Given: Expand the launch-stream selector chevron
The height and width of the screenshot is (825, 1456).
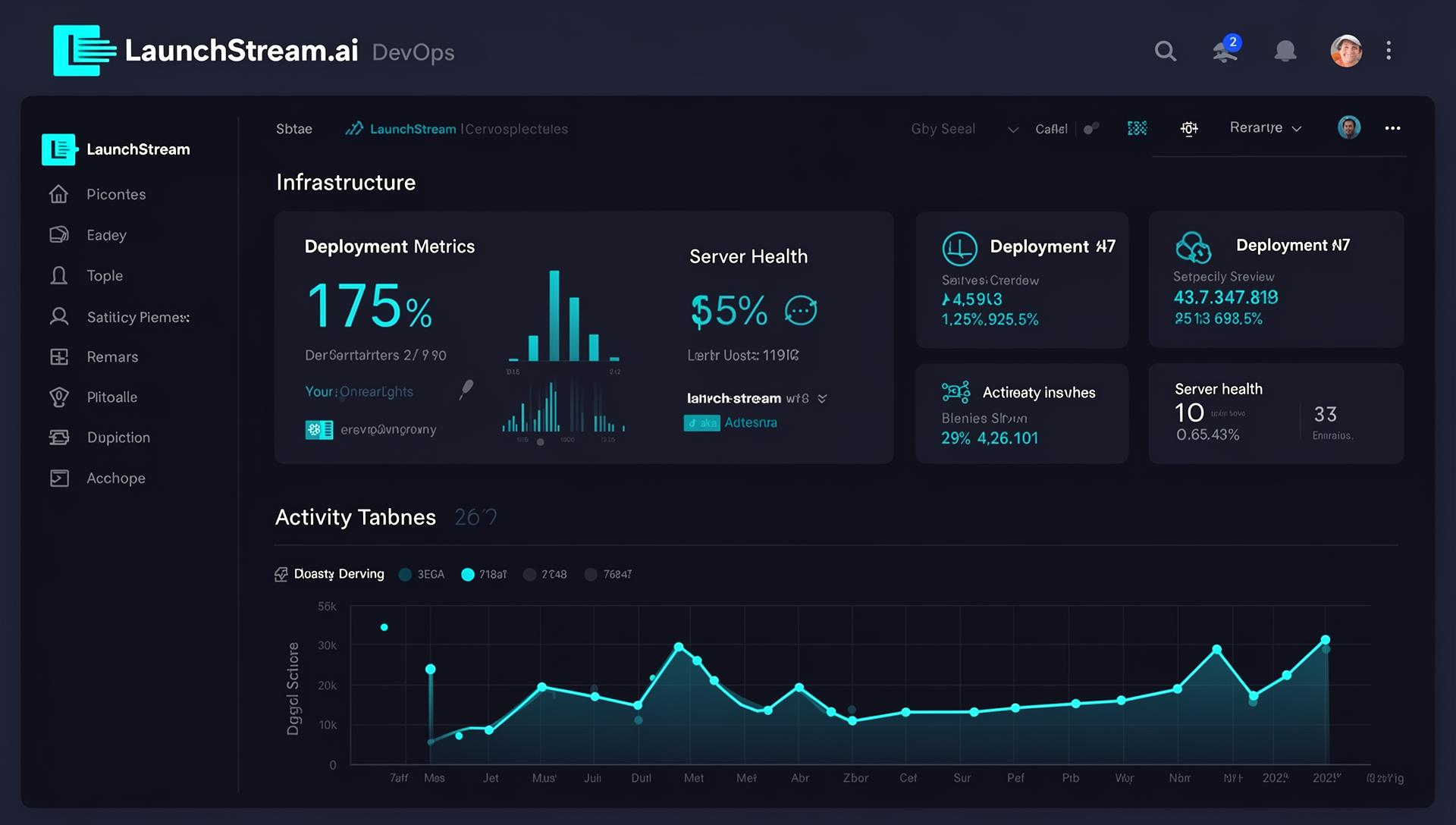Looking at the screenshot, I should pos(822,398).
